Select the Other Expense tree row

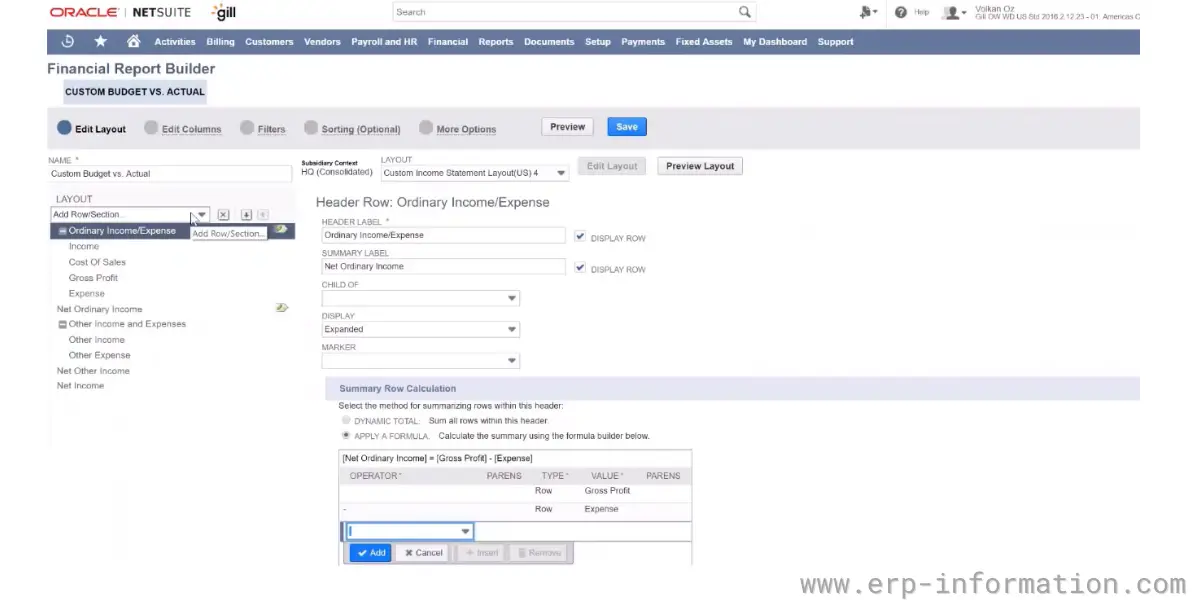coord(99,355)
